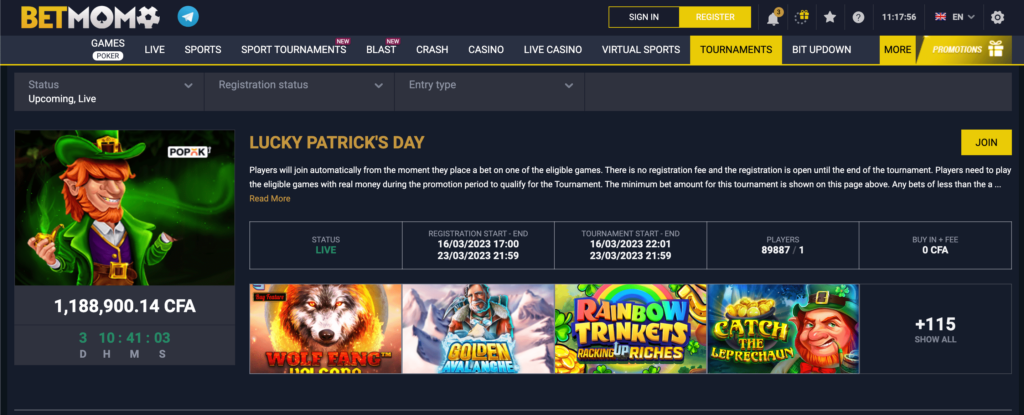This screenshot has width=1024, height=415.
Task: Go to the Sports section
Action: pos(202,50)
